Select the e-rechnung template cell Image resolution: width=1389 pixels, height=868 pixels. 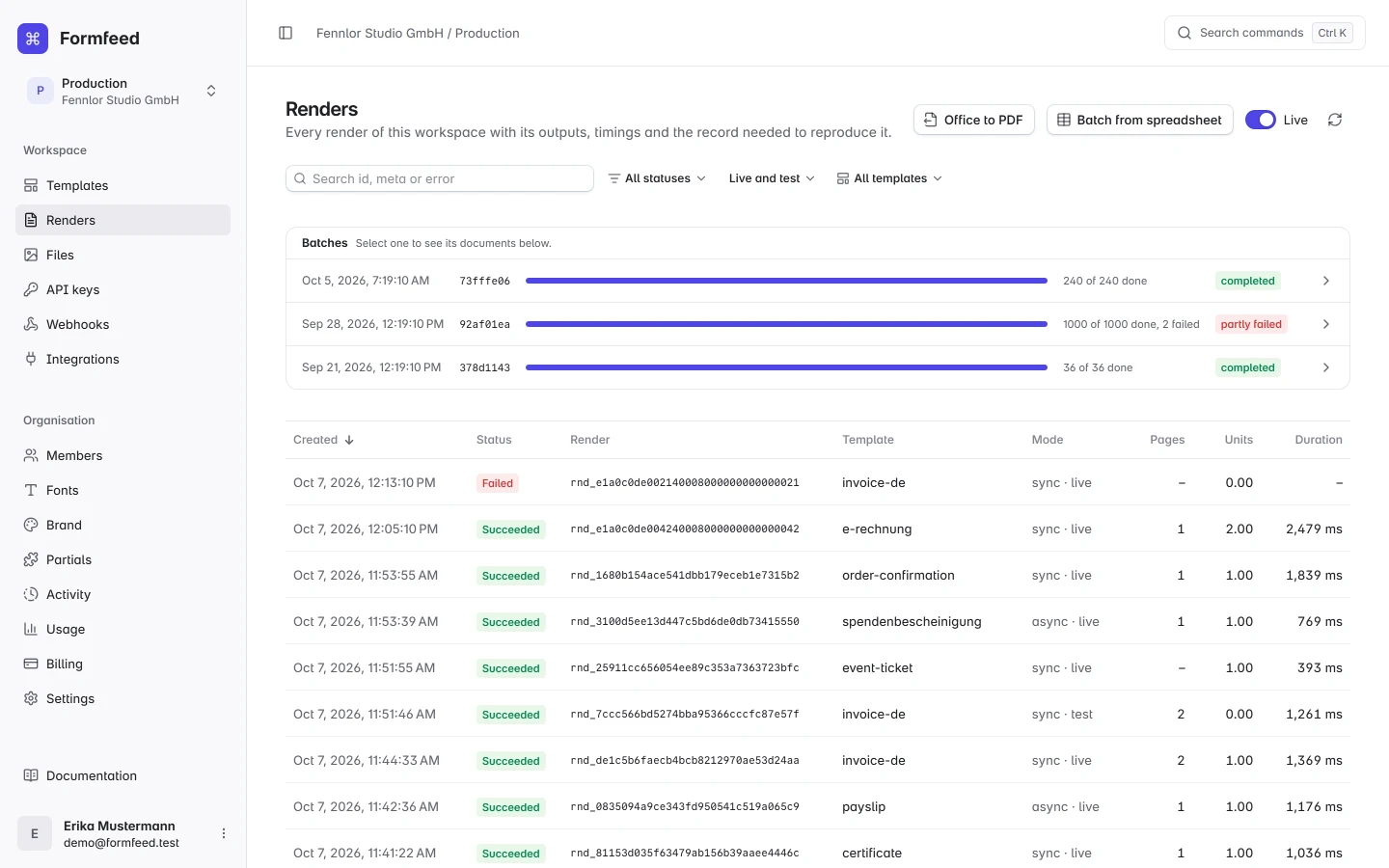click(877, 529)
